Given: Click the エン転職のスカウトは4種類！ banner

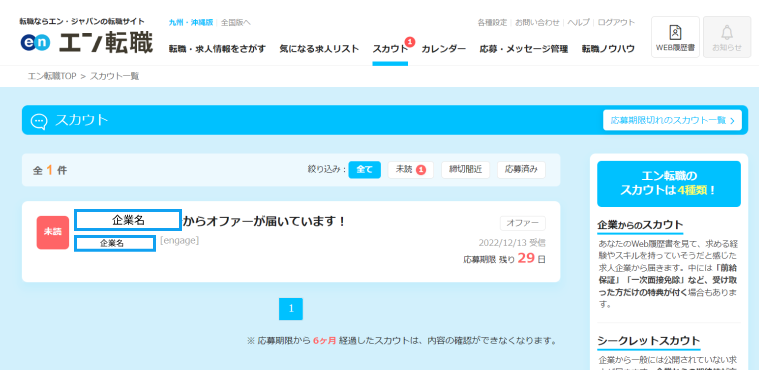Looking at the screenshot, I should [668, 184].
